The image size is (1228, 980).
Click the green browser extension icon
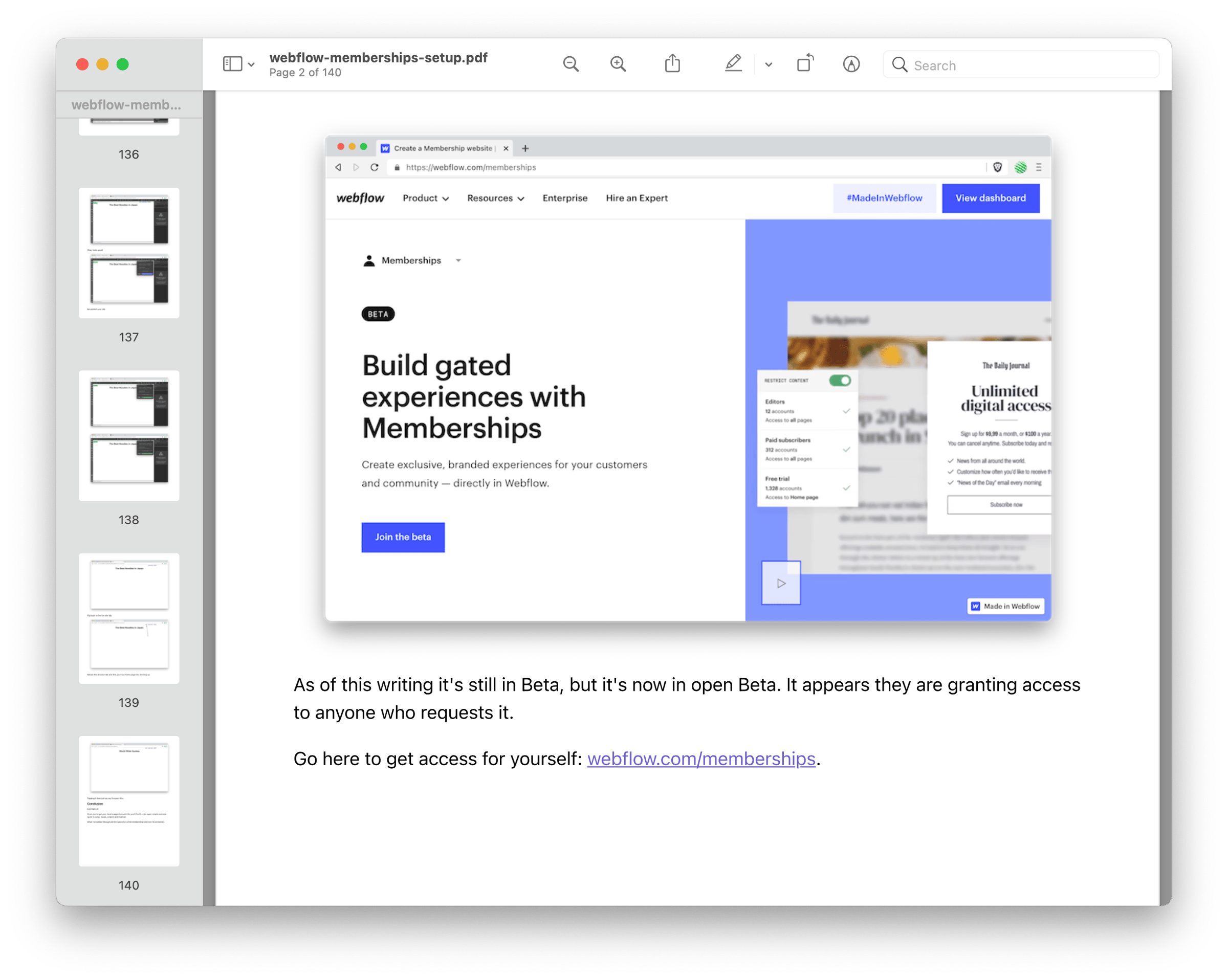tap(1020, 167)
